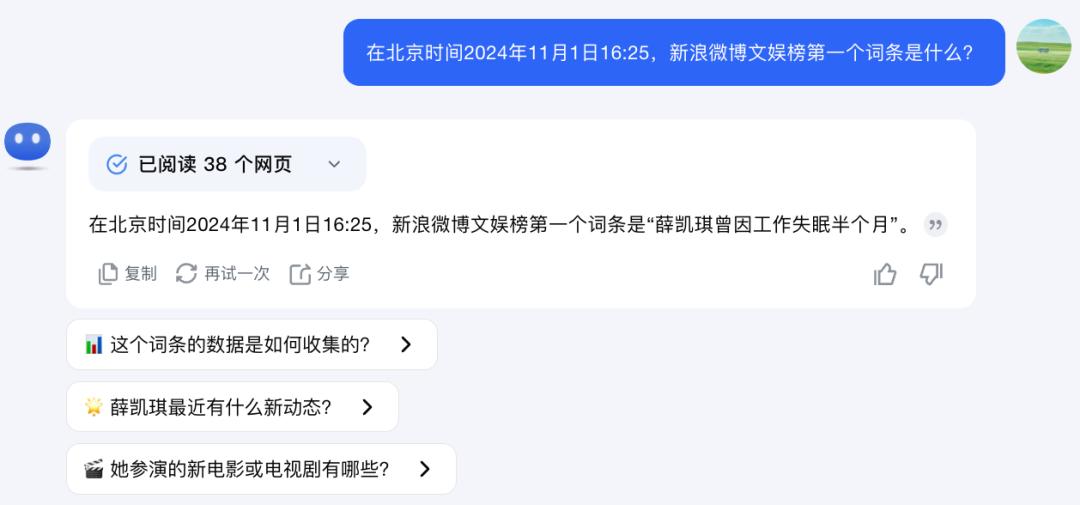The width and height of the screenshot is (1080, 505).
Task: Click the blue user question bubble
Action: [x=673, y=52]
